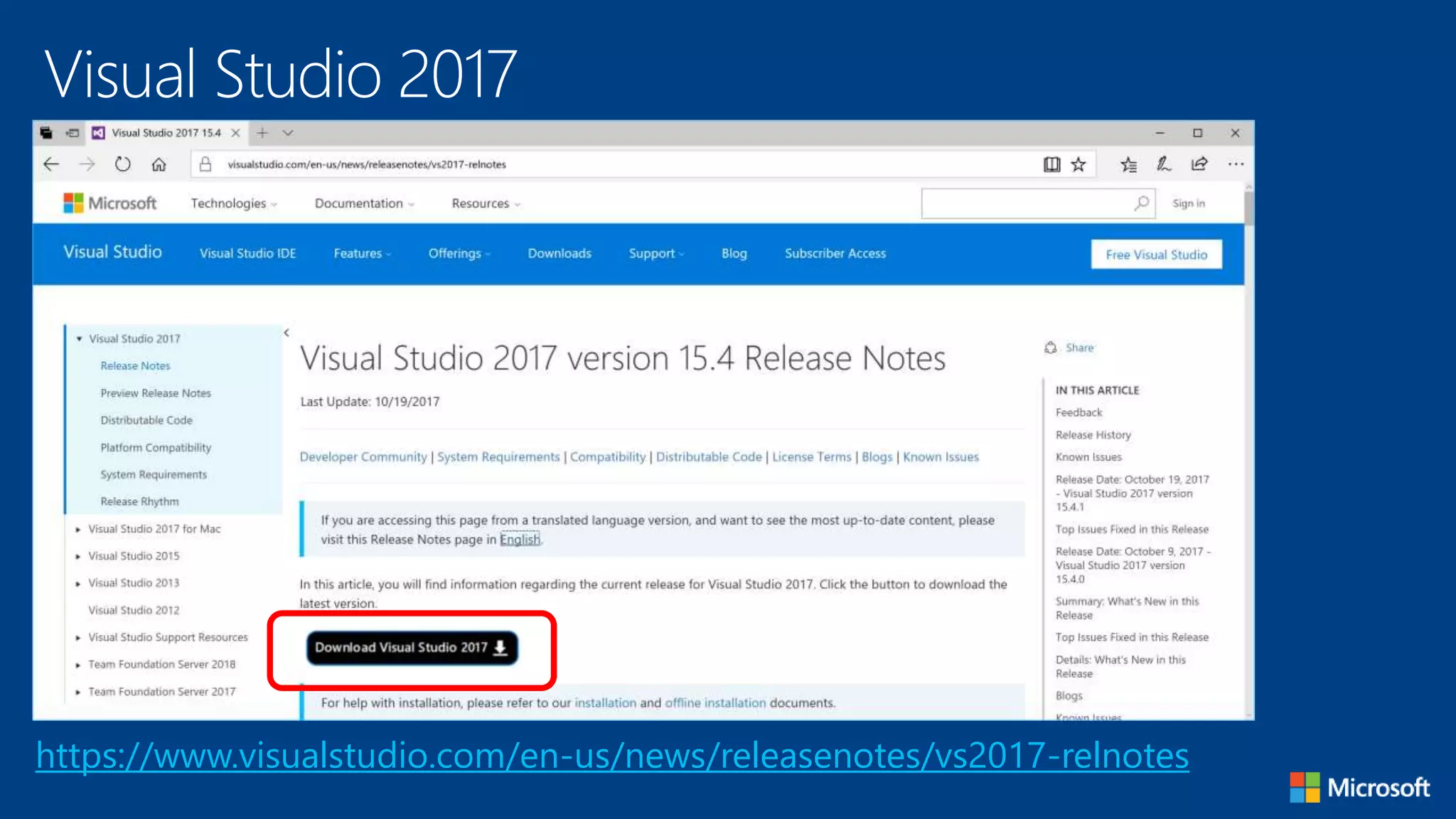This screenshot has height=819, width=1456.
Task: Open Subscriber Access nav item
Action: pyautogui.click(x=835, y=254)
